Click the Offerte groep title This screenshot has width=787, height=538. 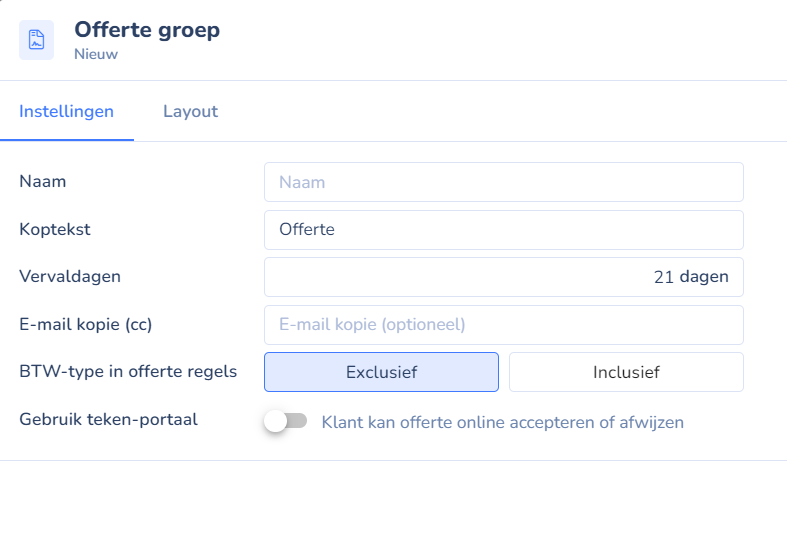coord(147,30)
